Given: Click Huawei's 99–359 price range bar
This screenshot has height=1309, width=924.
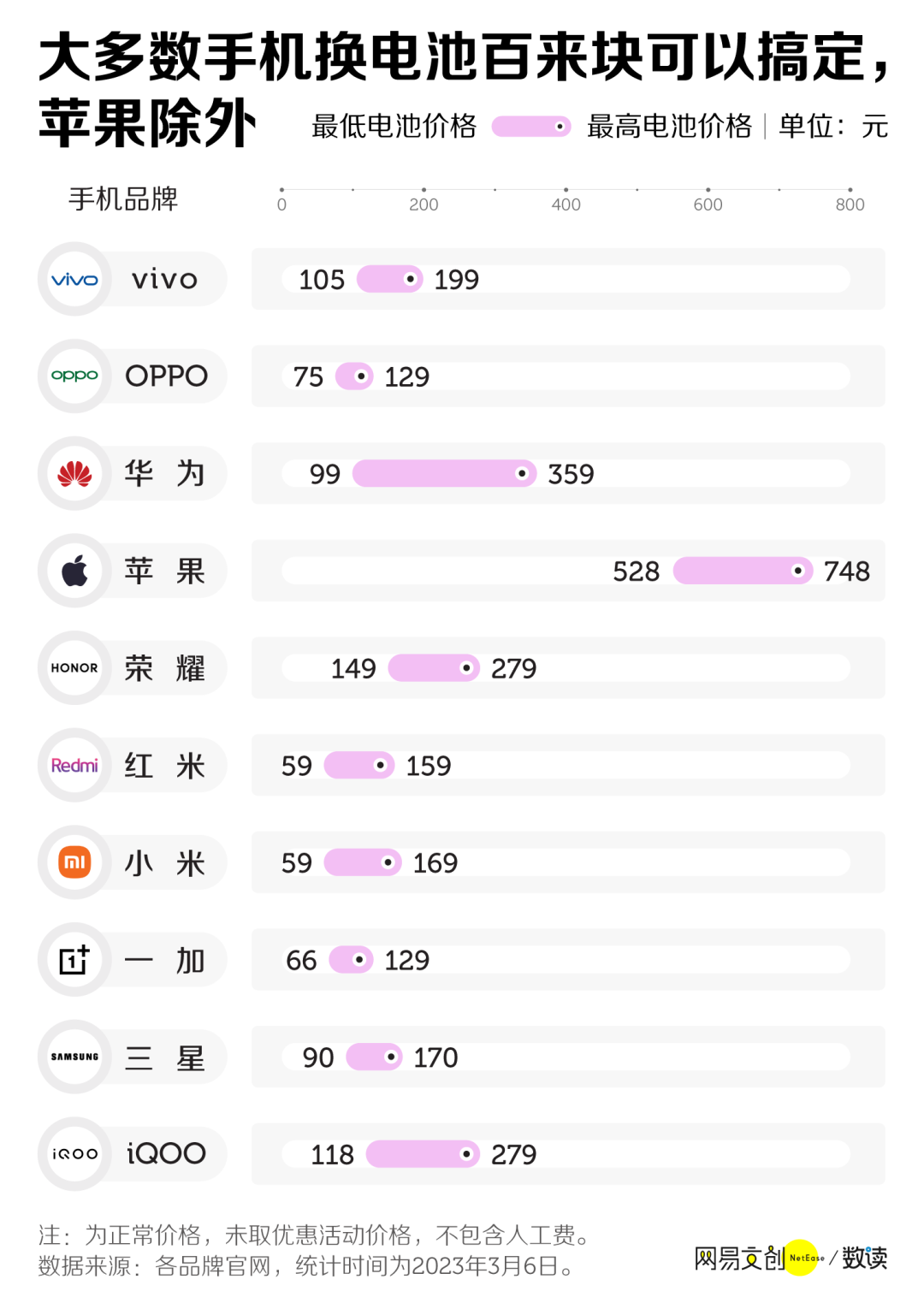Looking at the screenshot, I should (444, 474).
